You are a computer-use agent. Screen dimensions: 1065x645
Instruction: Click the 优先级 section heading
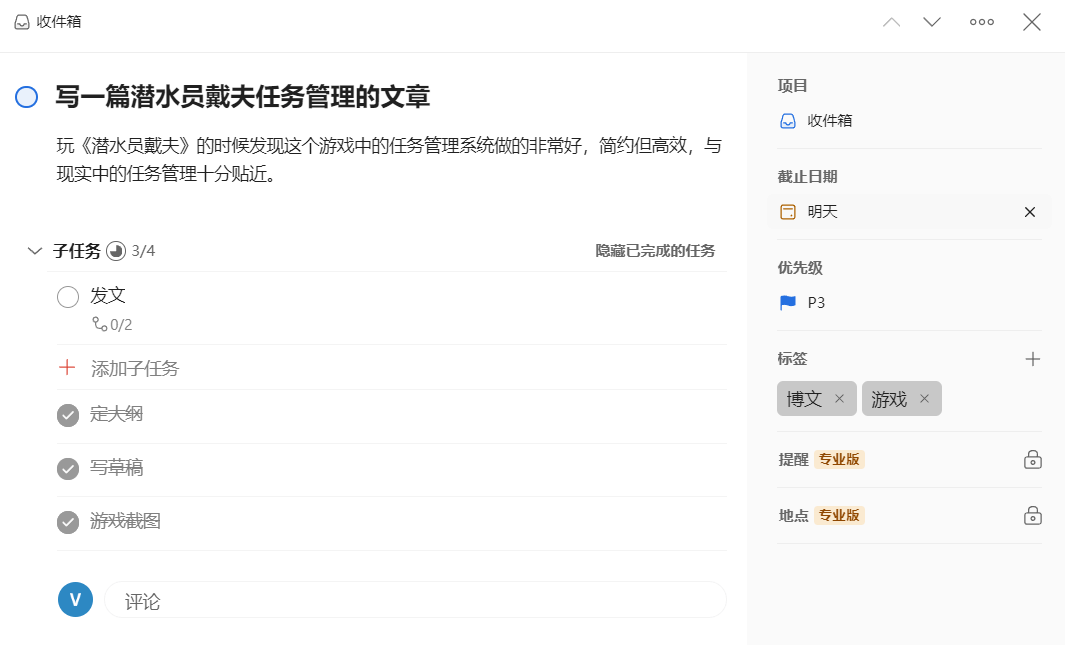800,268
